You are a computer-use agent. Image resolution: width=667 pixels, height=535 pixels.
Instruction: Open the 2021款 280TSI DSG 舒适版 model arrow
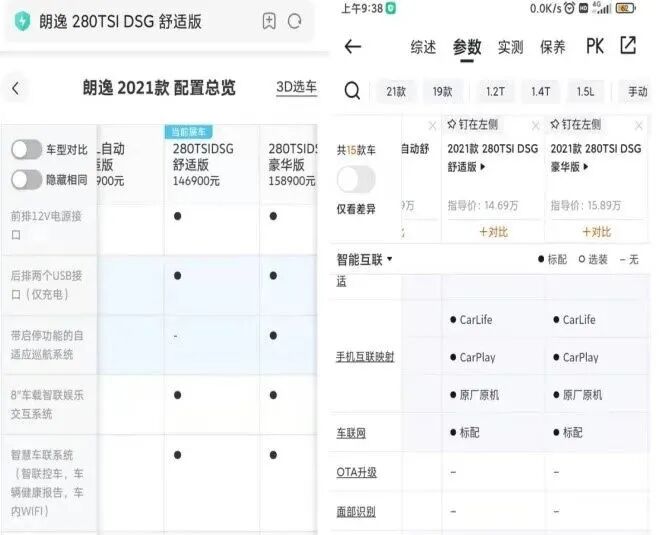pos(483,167)
